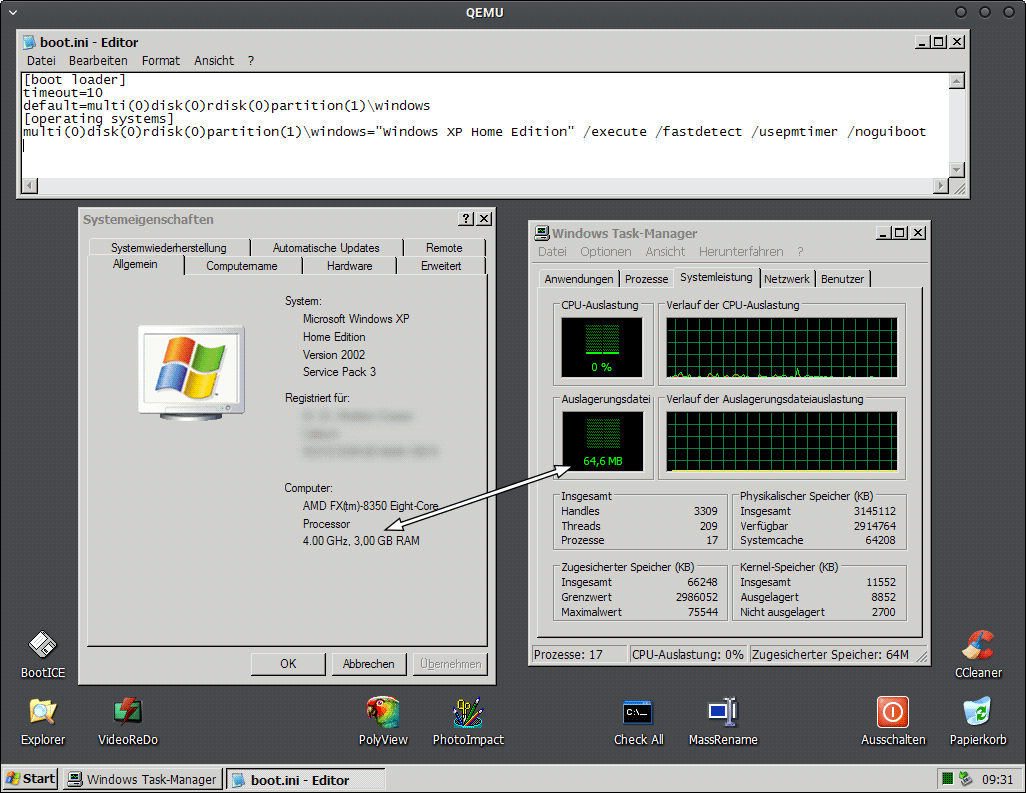
Task: Click the green CPU tray icon
Action: pyautogui.click(x=947, y=779)
